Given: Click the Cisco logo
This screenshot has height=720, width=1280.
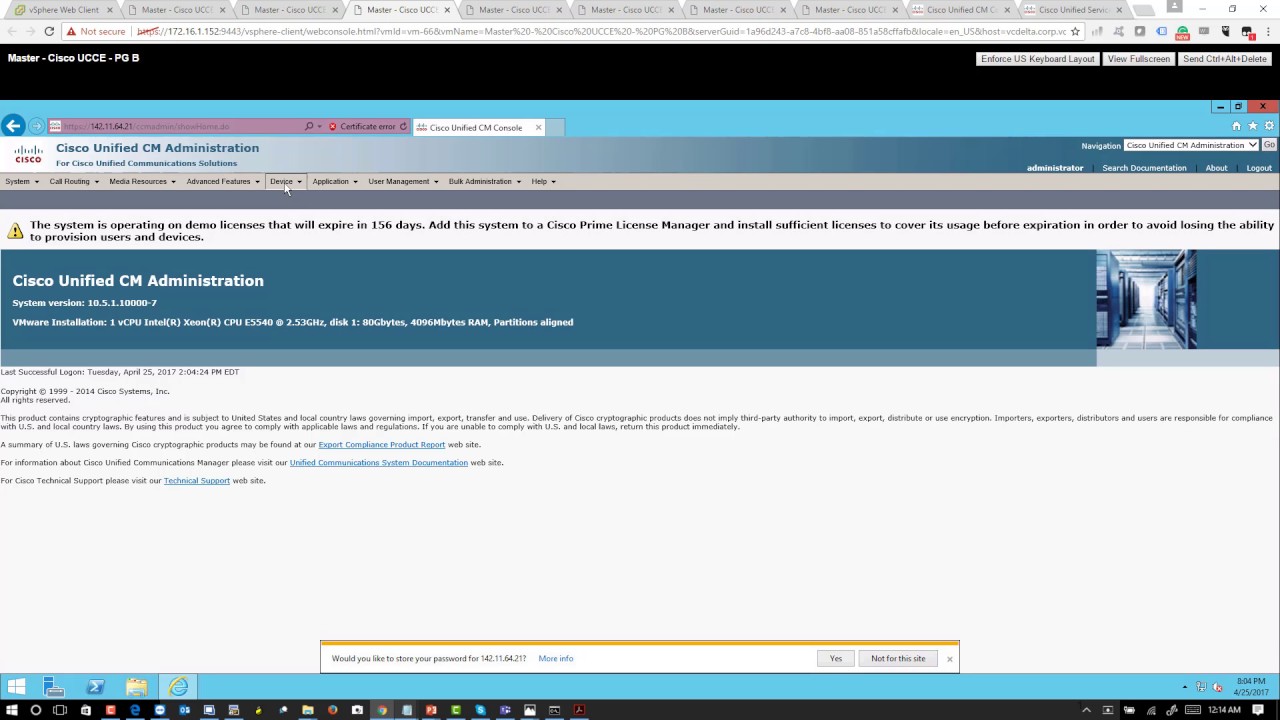Looking at the screenshot, I should tap(28, 154).
